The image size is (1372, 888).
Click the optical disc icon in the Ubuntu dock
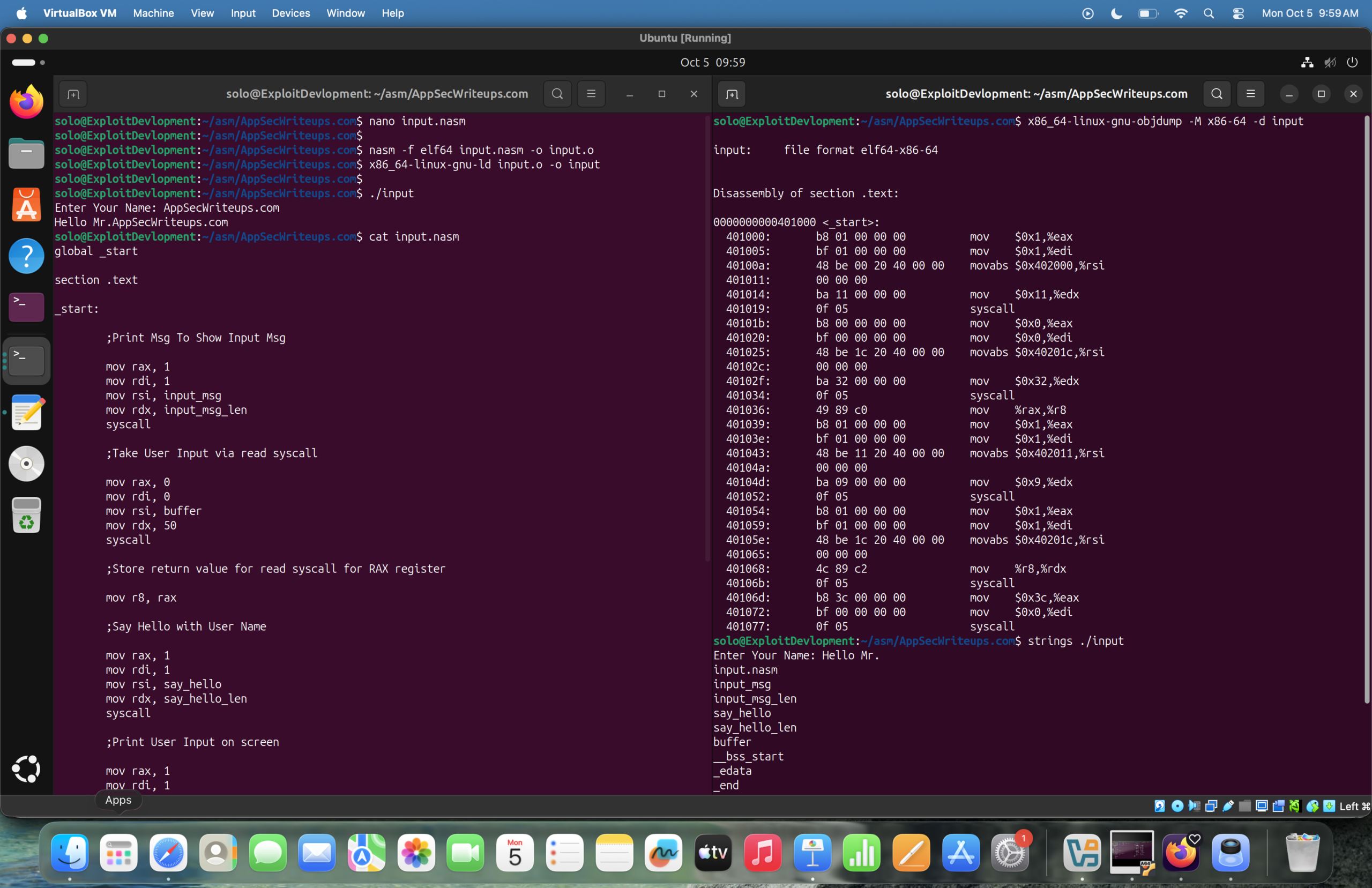(x=26, y=464)
